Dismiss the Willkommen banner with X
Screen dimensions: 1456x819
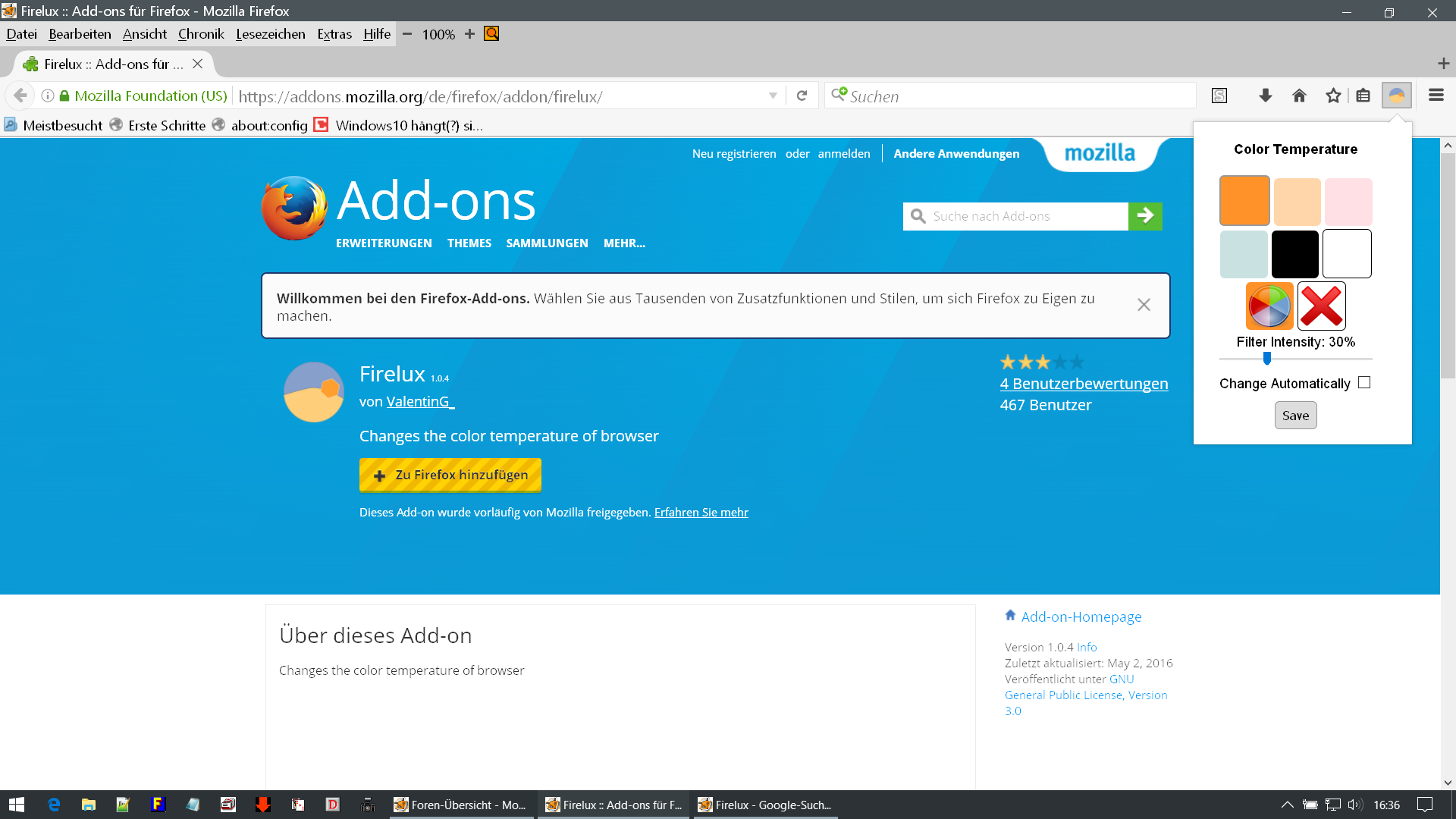click(1144, 305)
